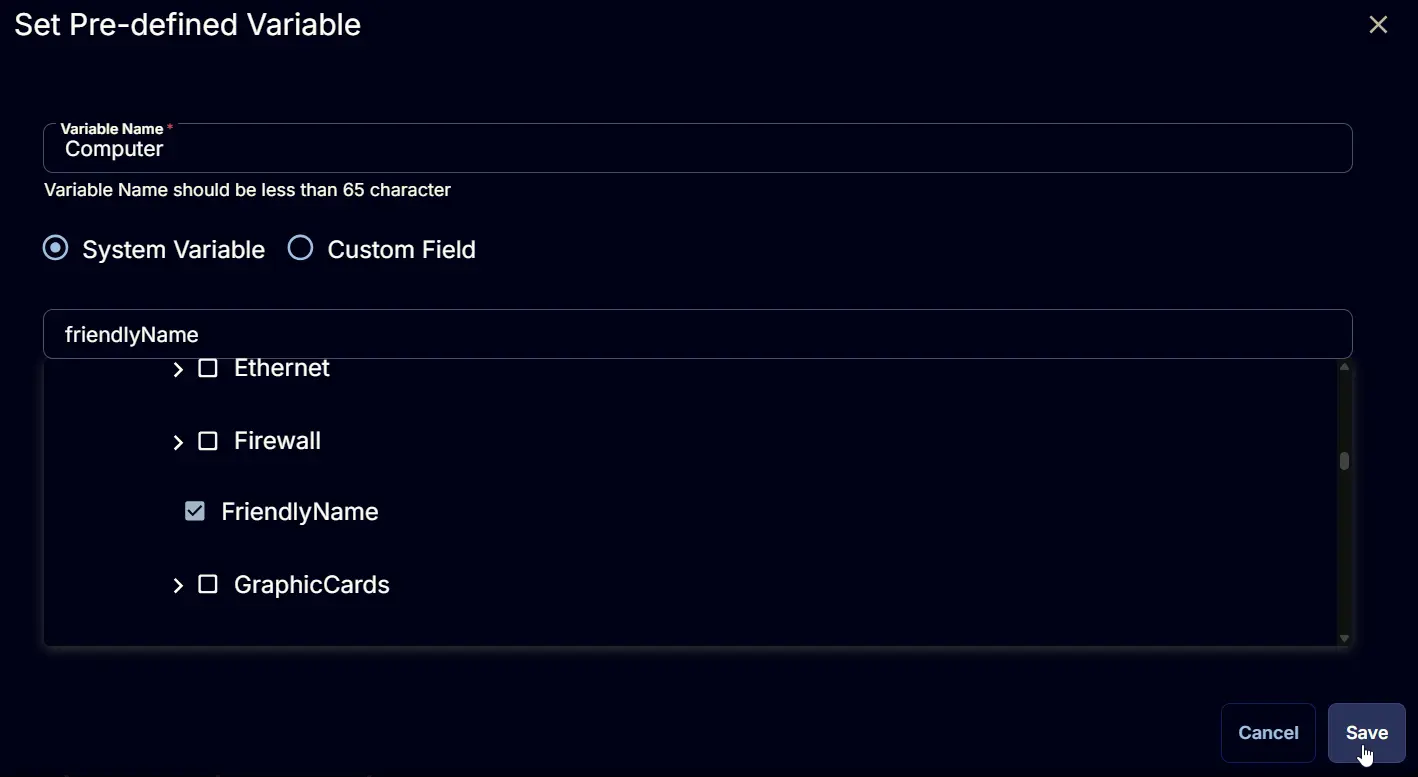Click the scroll up arrow in list
1418x777 pixels.
click(1344, 367)
